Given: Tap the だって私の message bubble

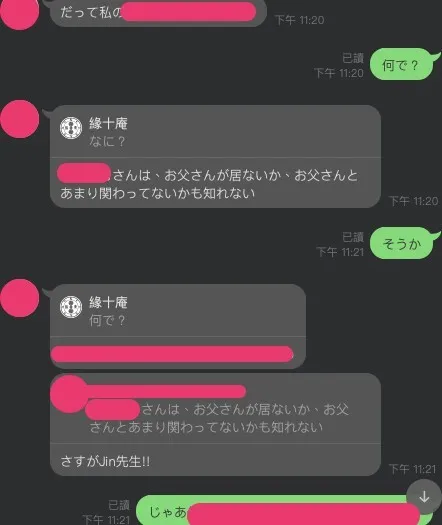Looking at the screenshot, I should click(158, 13).
